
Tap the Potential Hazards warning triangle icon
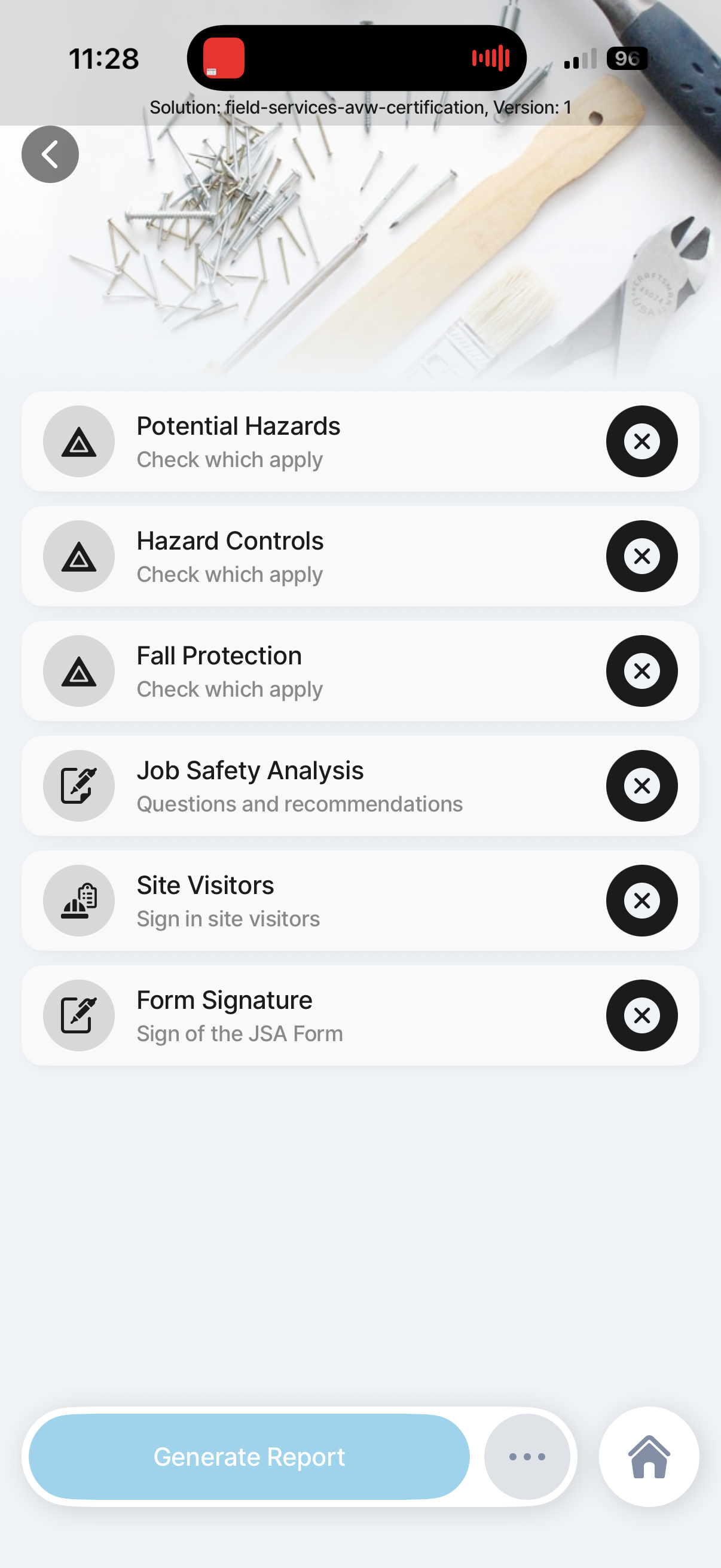pyautogui.click(x=78, y=441)
